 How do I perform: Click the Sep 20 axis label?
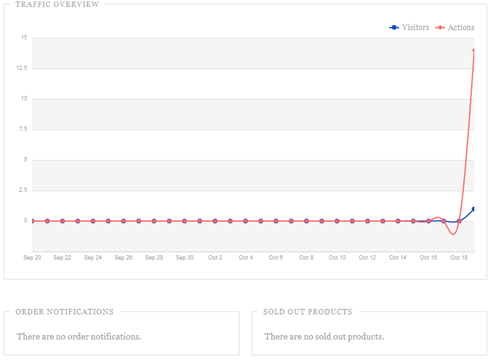click(x=32, y=258)
